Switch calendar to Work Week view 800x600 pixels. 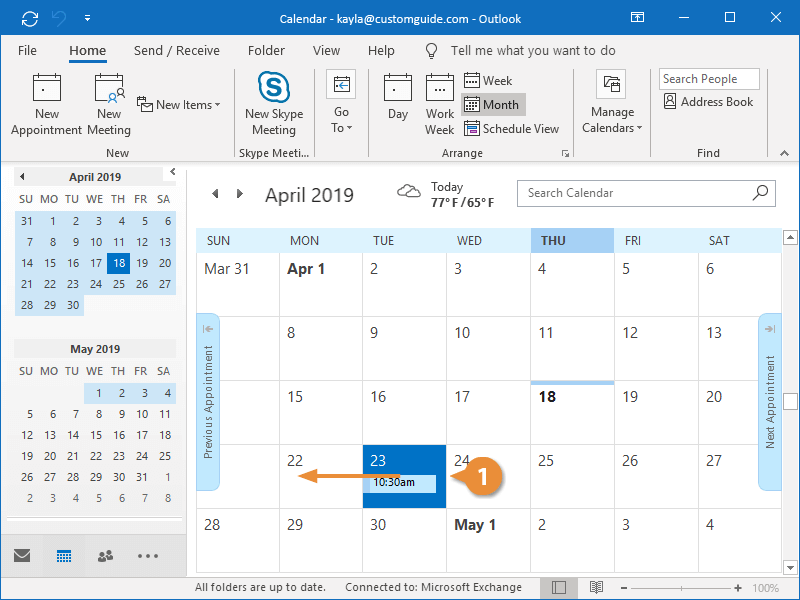440,104
